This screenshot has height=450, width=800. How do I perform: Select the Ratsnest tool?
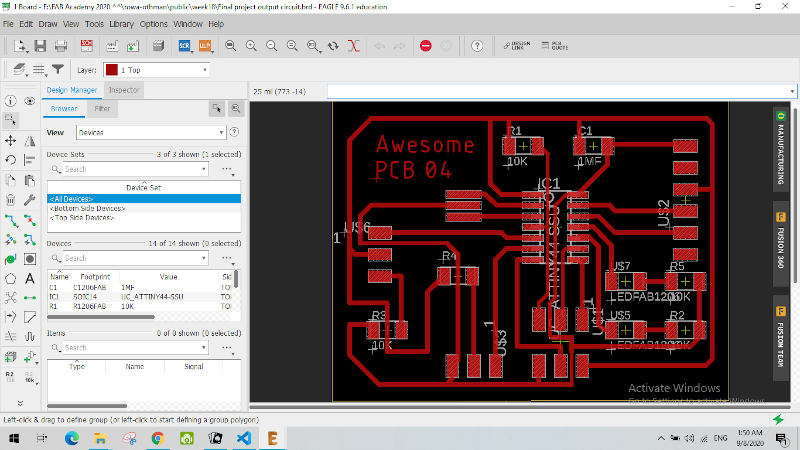(x=10, y=297)
